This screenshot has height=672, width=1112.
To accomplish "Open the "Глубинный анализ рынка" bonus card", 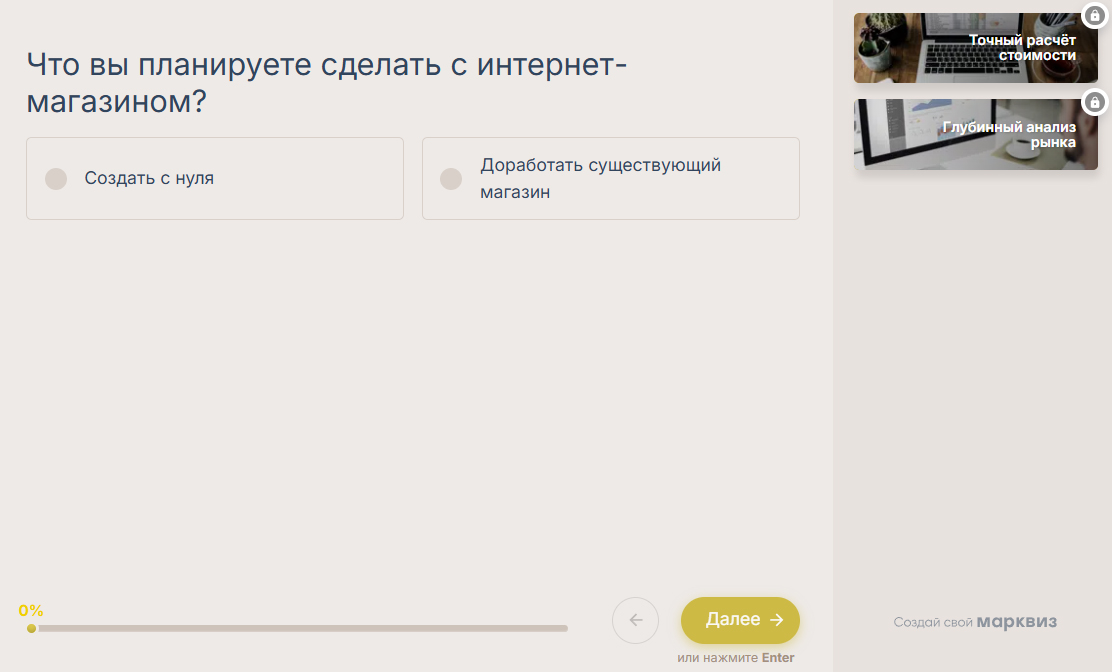I will pyautogui.click(x=976, y=134).
